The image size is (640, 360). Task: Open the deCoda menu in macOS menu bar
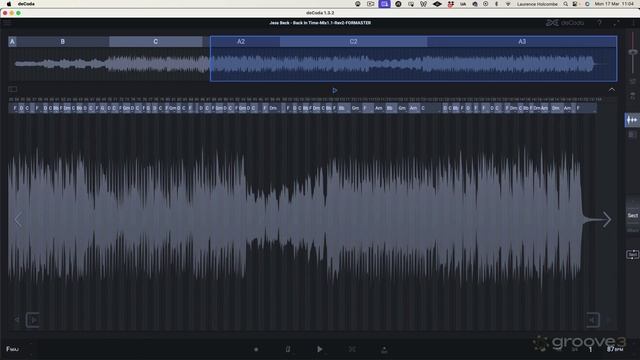26,4
